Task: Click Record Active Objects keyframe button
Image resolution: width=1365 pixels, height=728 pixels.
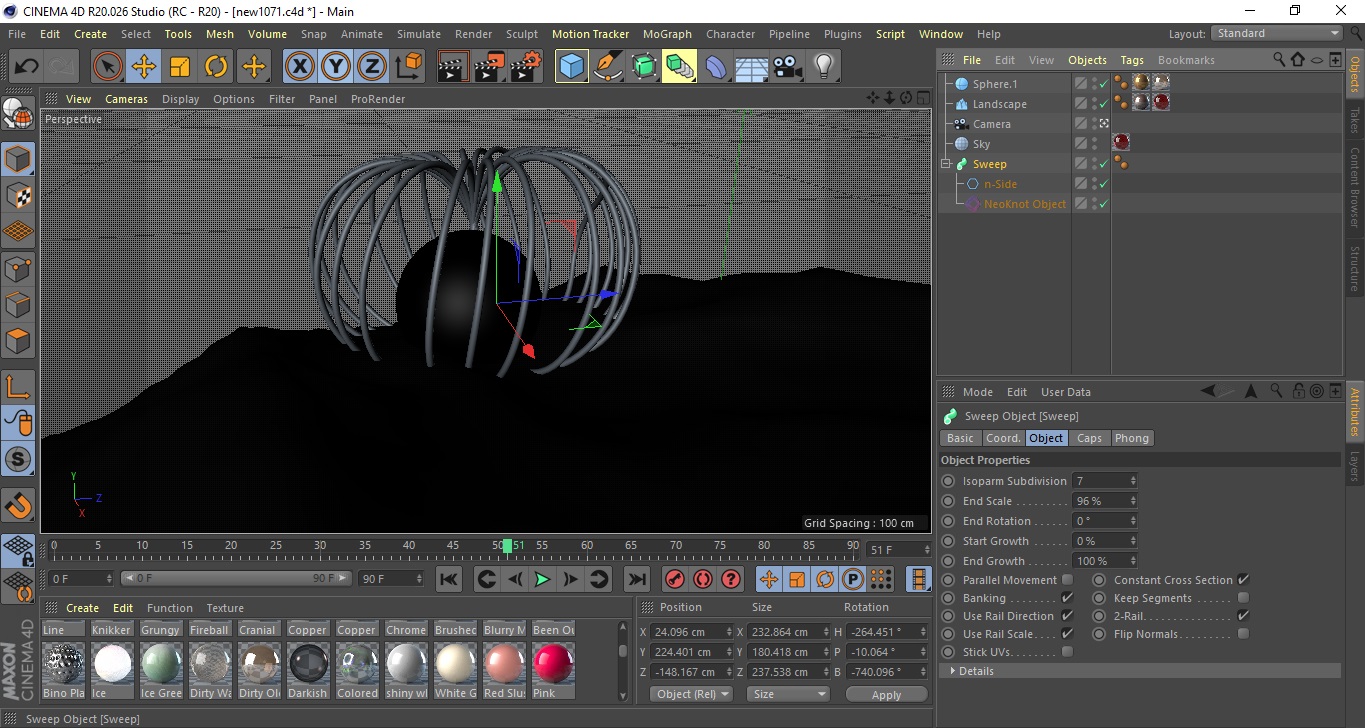Action: [675, 579]
